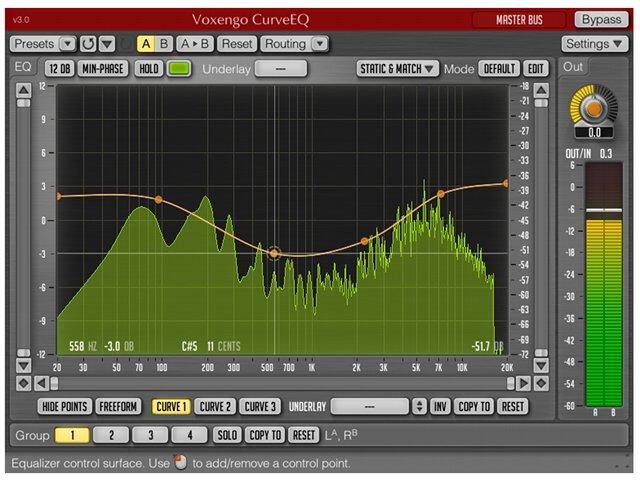Viewport: 640px width, 480px height.
Task: Select Group 2
Action: [111, 435]
